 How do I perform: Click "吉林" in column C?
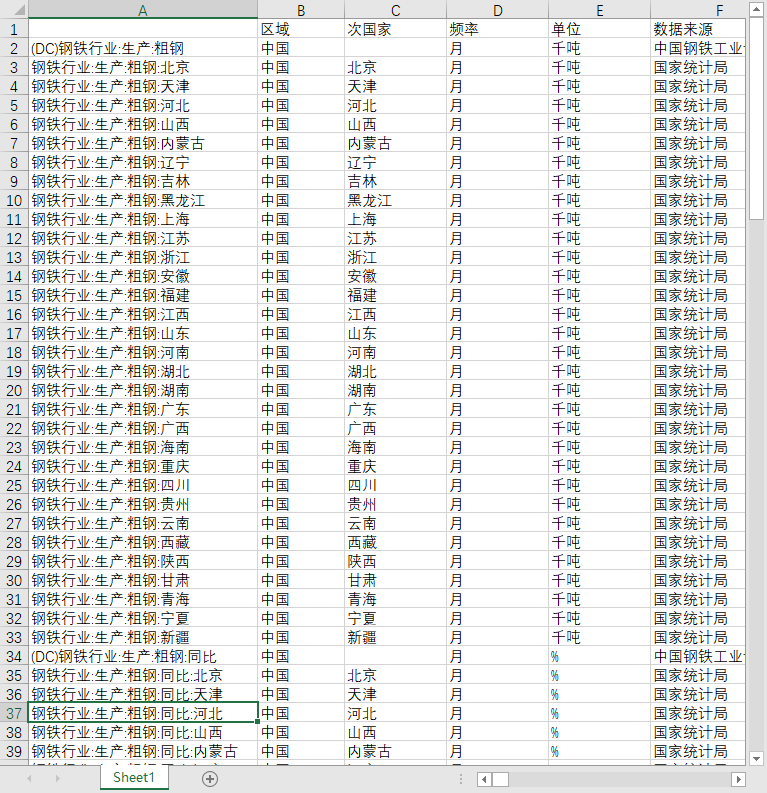[395, 182]
